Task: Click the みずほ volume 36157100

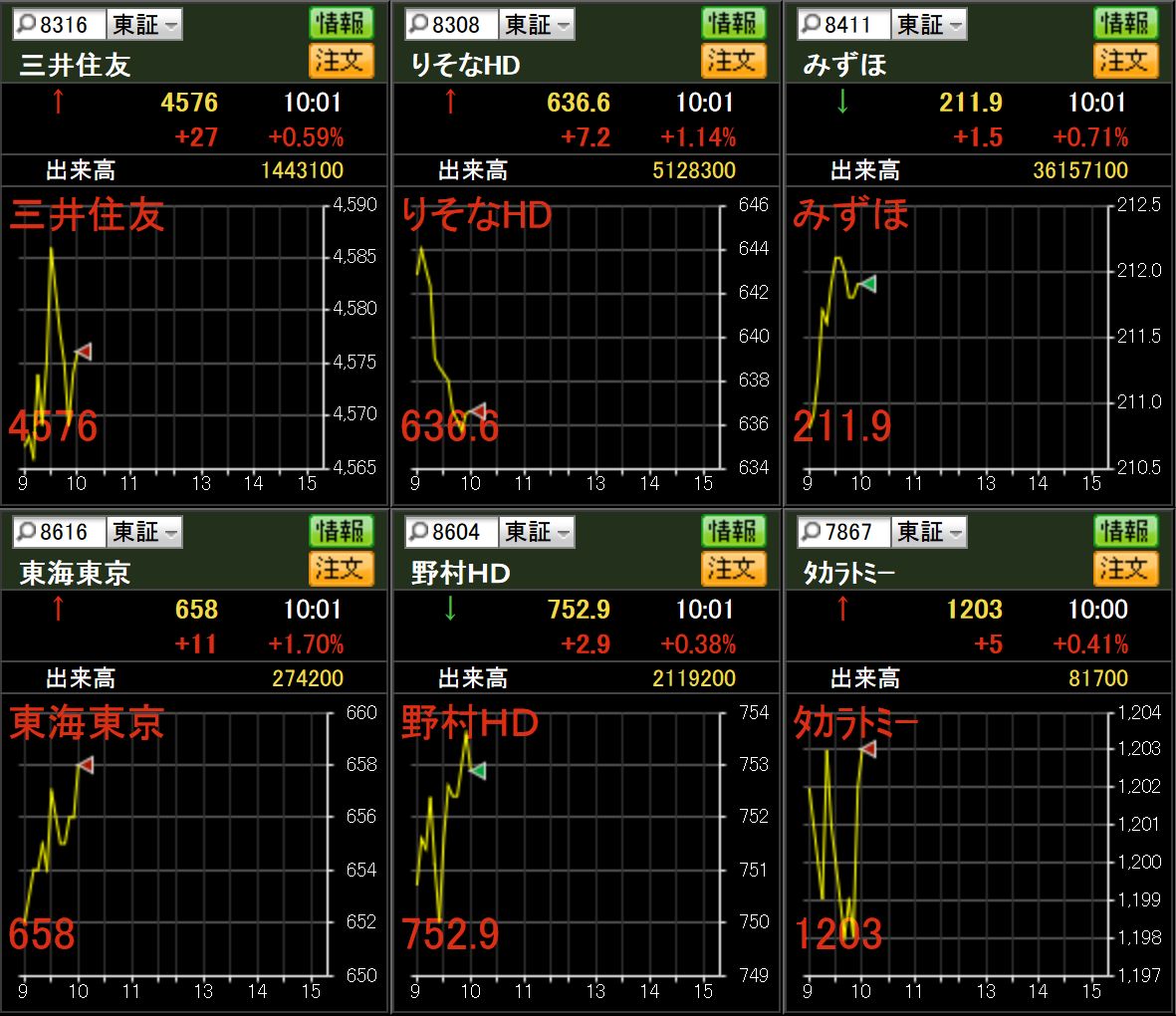Action: pyautogui.click(x=1080, y=170)
